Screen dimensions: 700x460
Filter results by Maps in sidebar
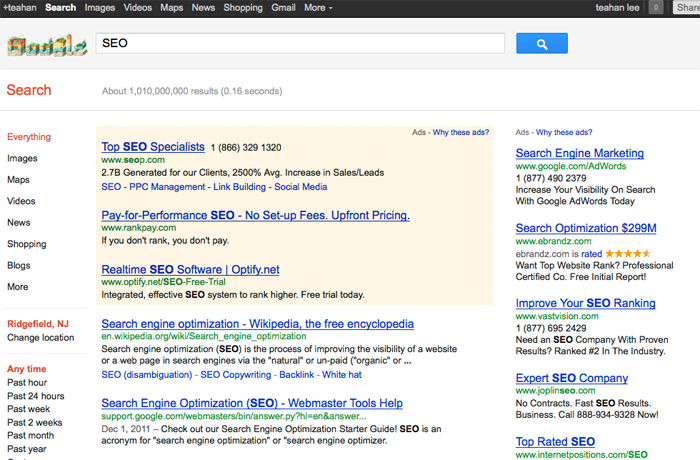click(18, 180)
